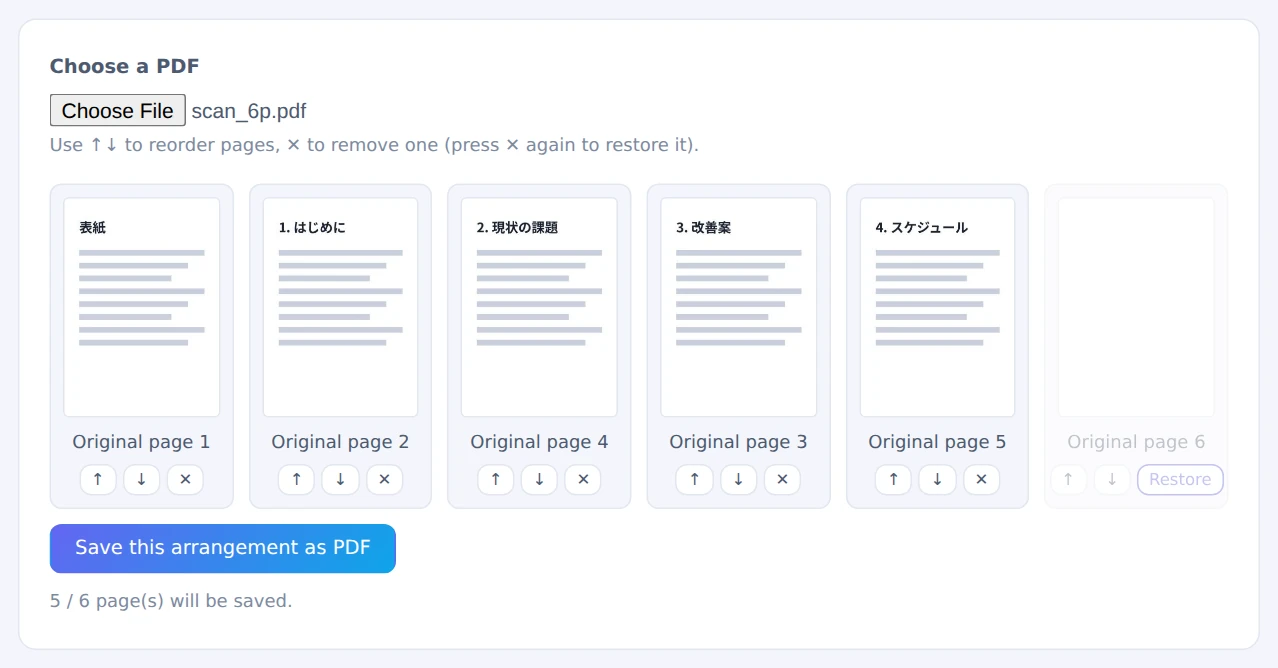Click the reorder instructions hint text
Screen dimensions: 1278x668
[x=374, y=144]
